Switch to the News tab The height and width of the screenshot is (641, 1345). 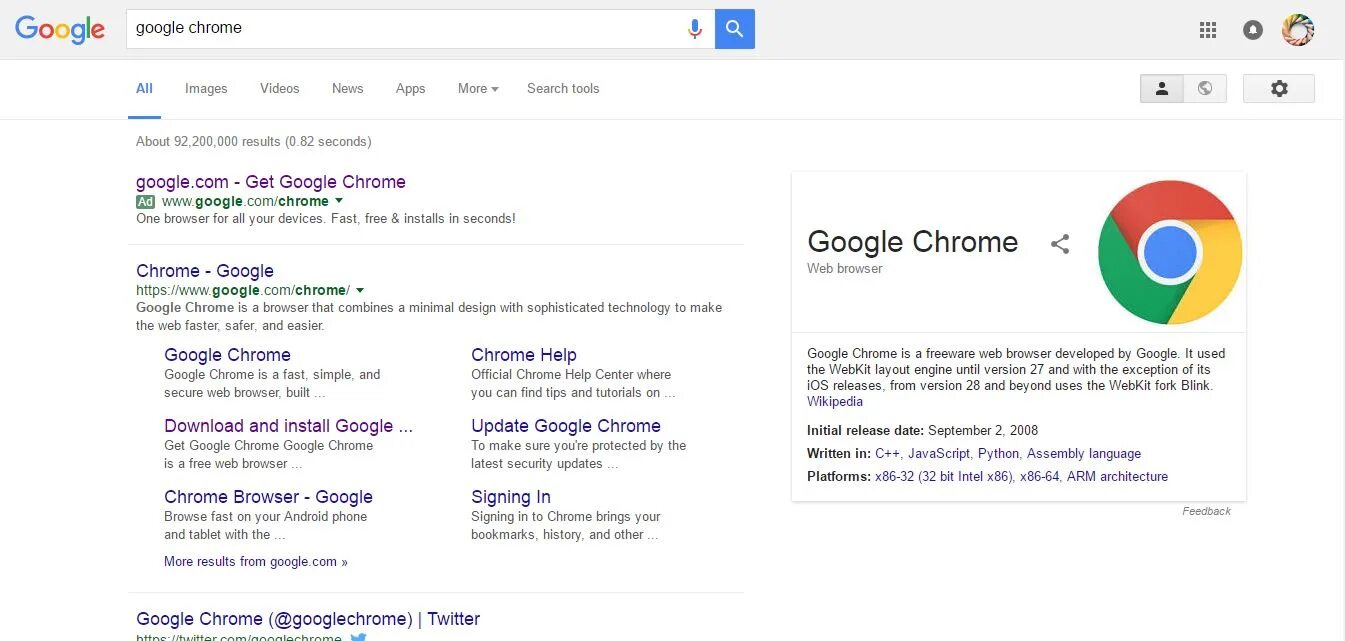click(347, 89)
